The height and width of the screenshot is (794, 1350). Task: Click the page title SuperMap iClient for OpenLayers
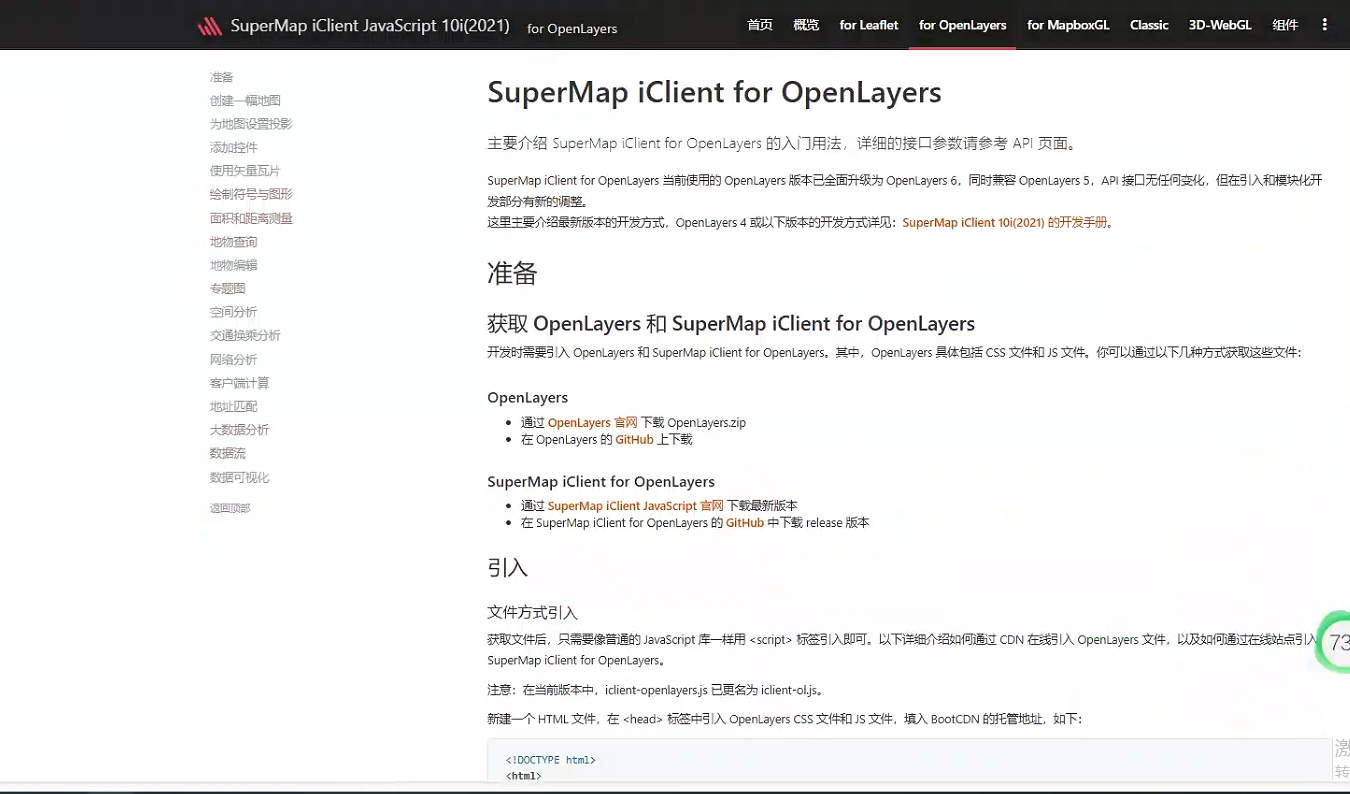714,93
